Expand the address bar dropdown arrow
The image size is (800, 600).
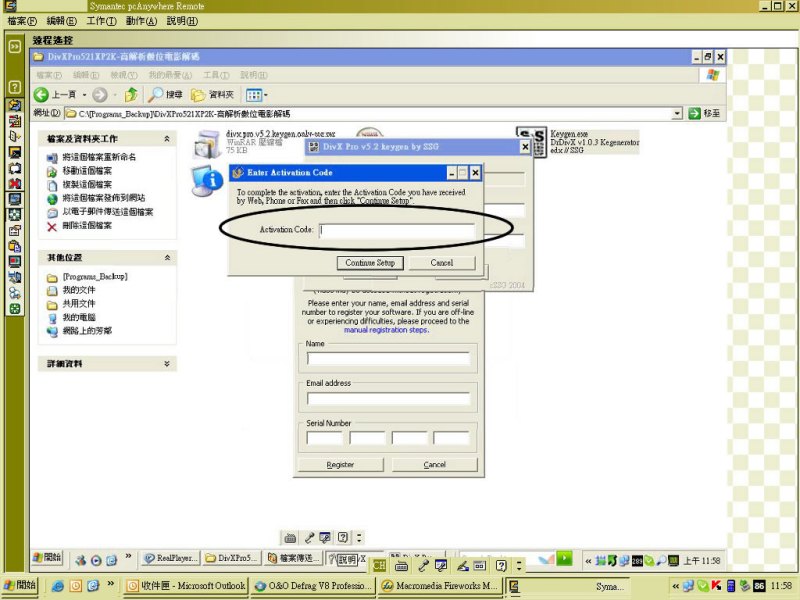tap(677, 113)
